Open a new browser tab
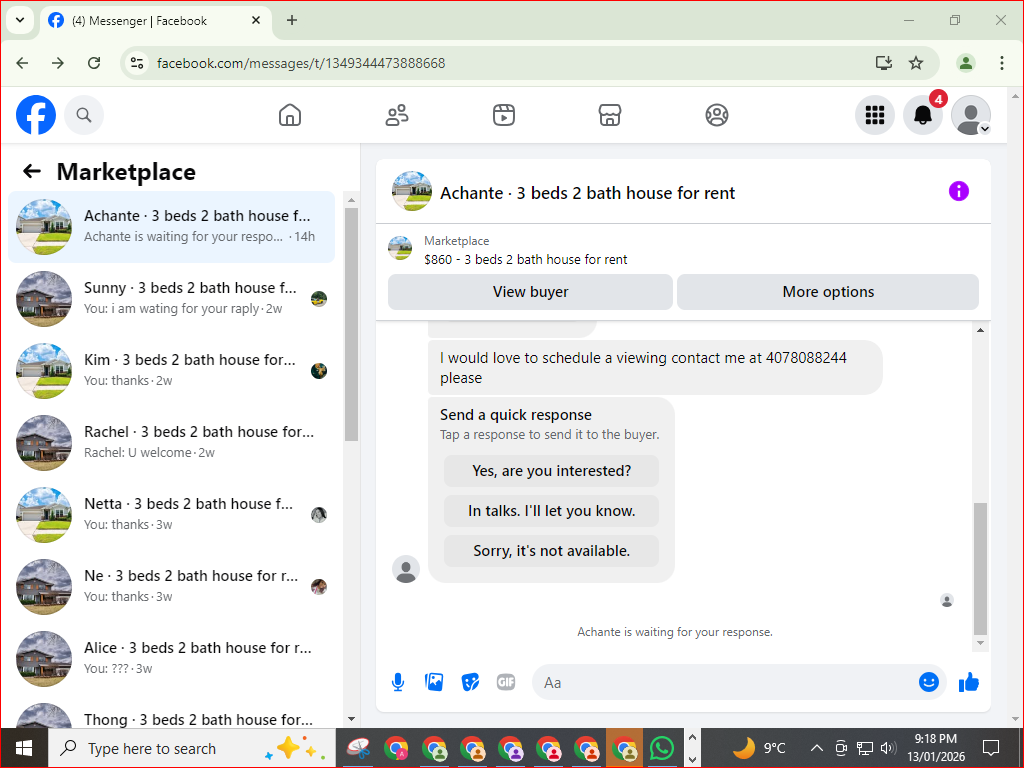This screenshot has width=1024, height=768. coord(292,21)
